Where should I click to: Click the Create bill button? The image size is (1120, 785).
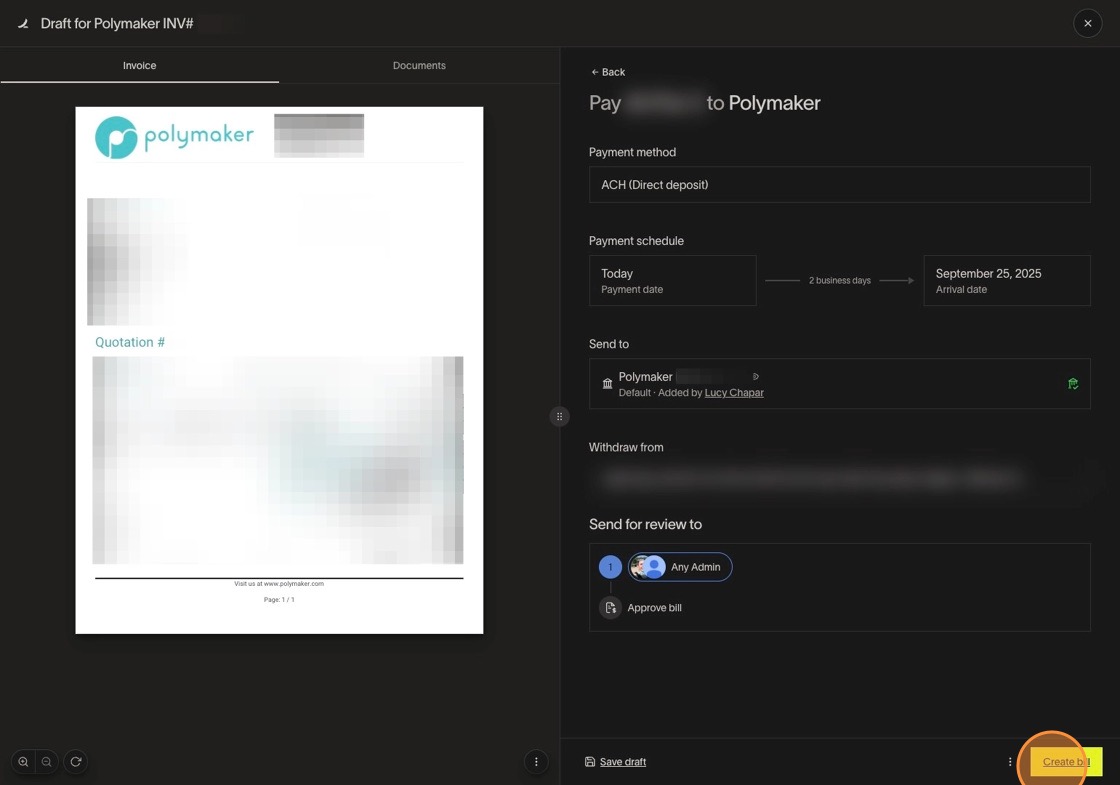(1065, 762)
